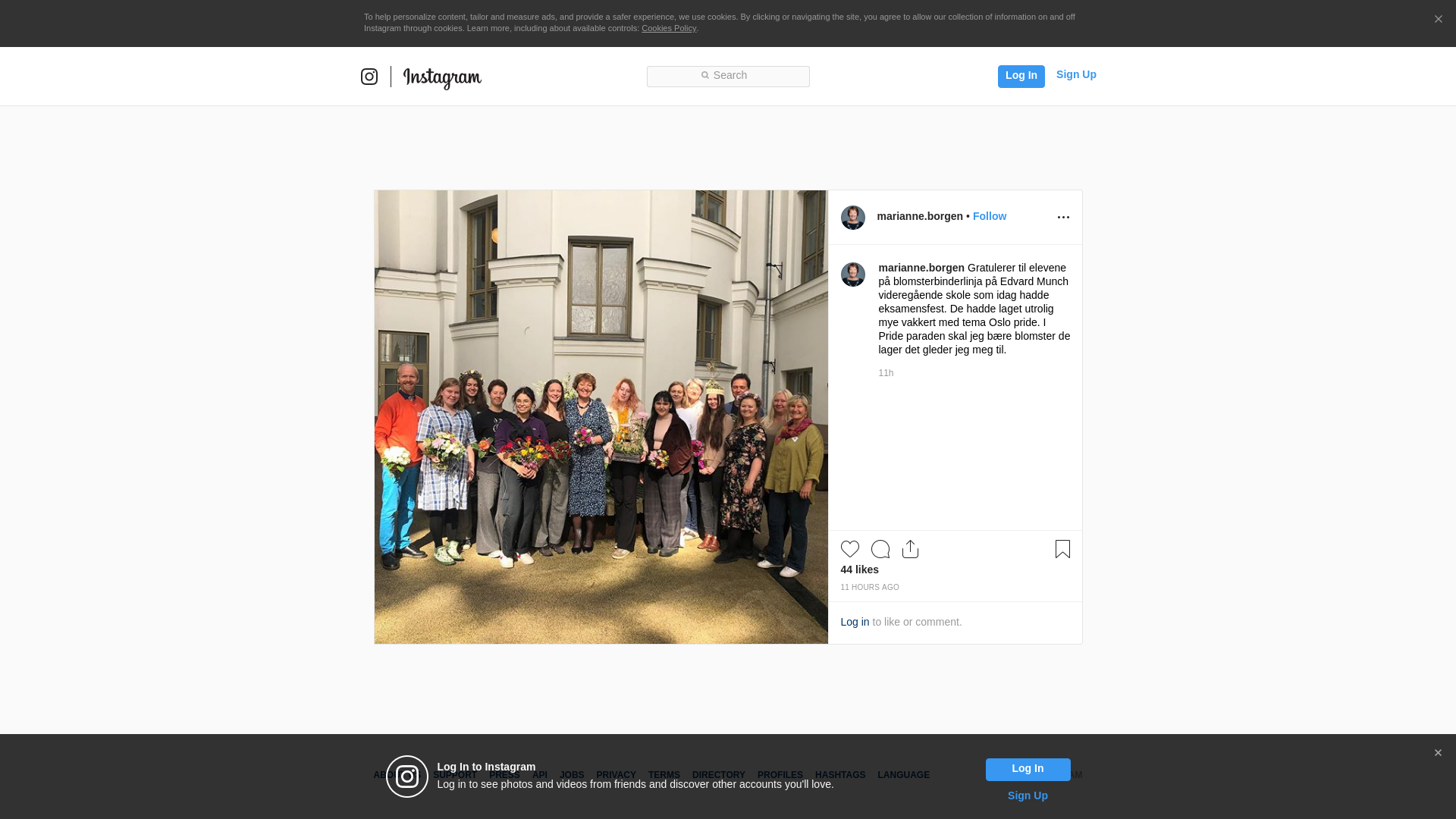Open the LANGUAGE footer selector

pos(904,775)
